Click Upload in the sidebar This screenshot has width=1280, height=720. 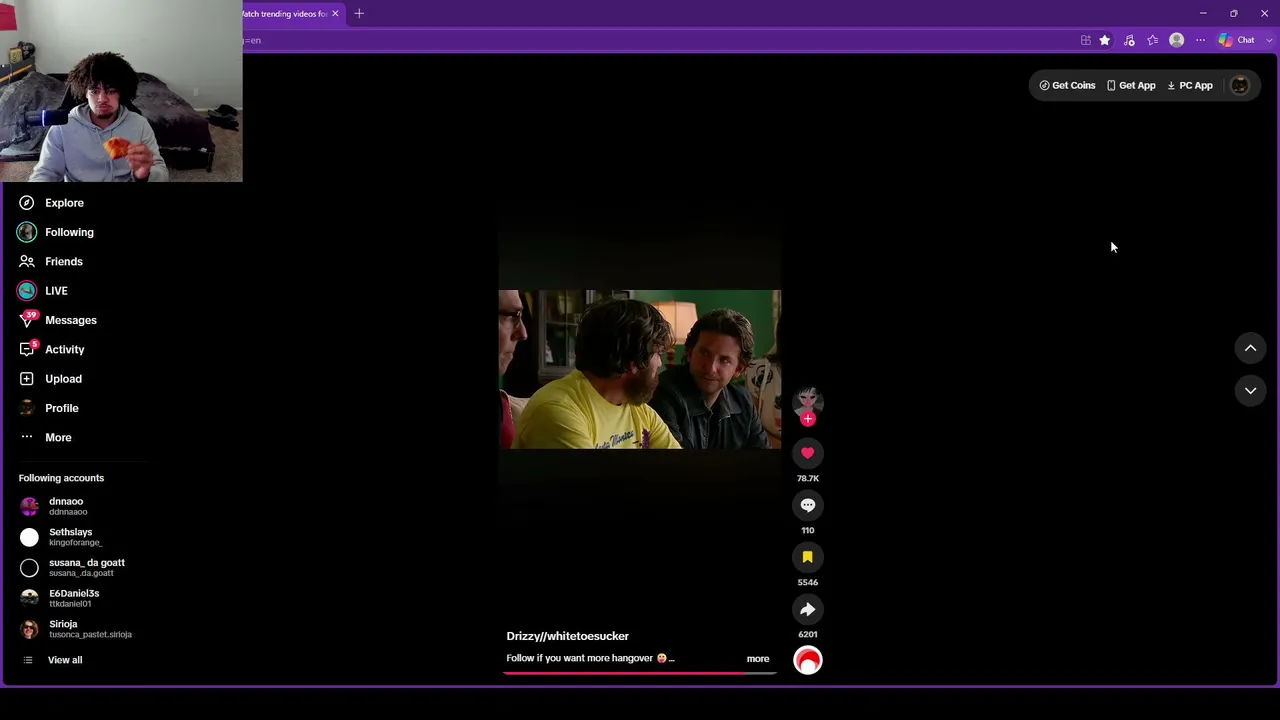pos(50,379)
